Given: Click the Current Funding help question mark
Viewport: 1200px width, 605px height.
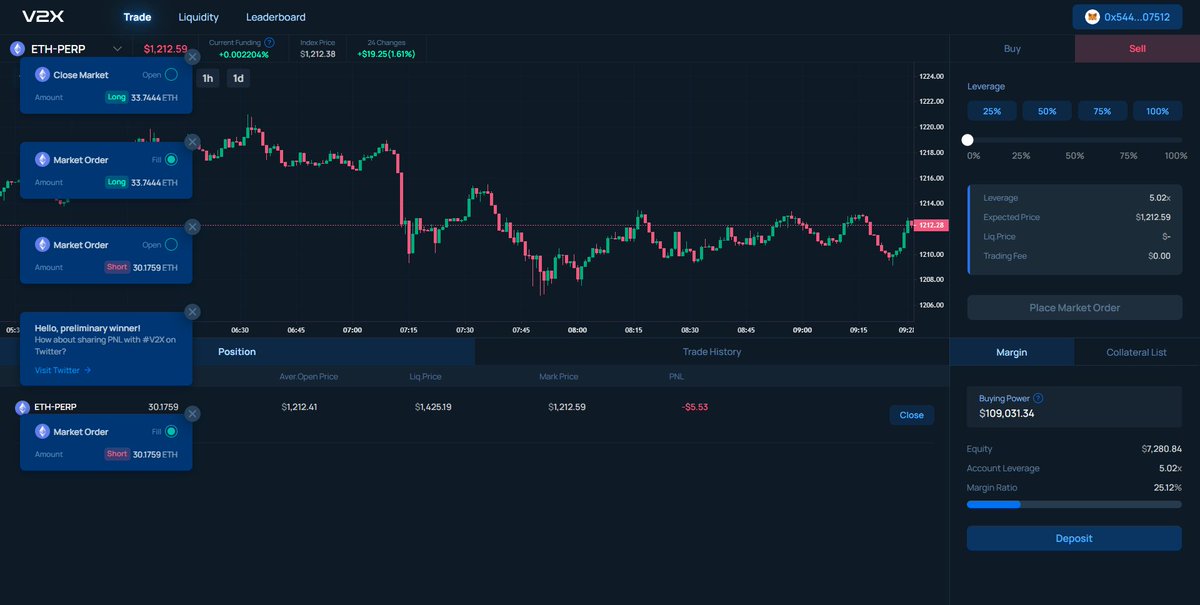Looking at the screenshot, I should 269,42.
